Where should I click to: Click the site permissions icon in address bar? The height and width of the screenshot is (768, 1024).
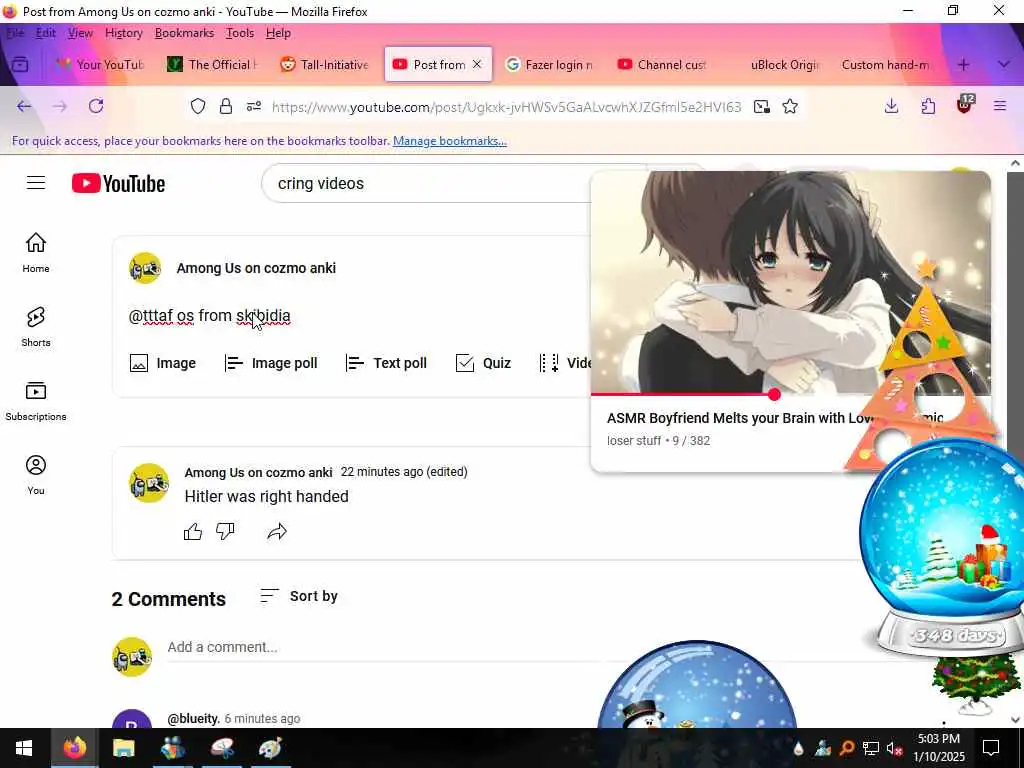[x=254, y=106]
